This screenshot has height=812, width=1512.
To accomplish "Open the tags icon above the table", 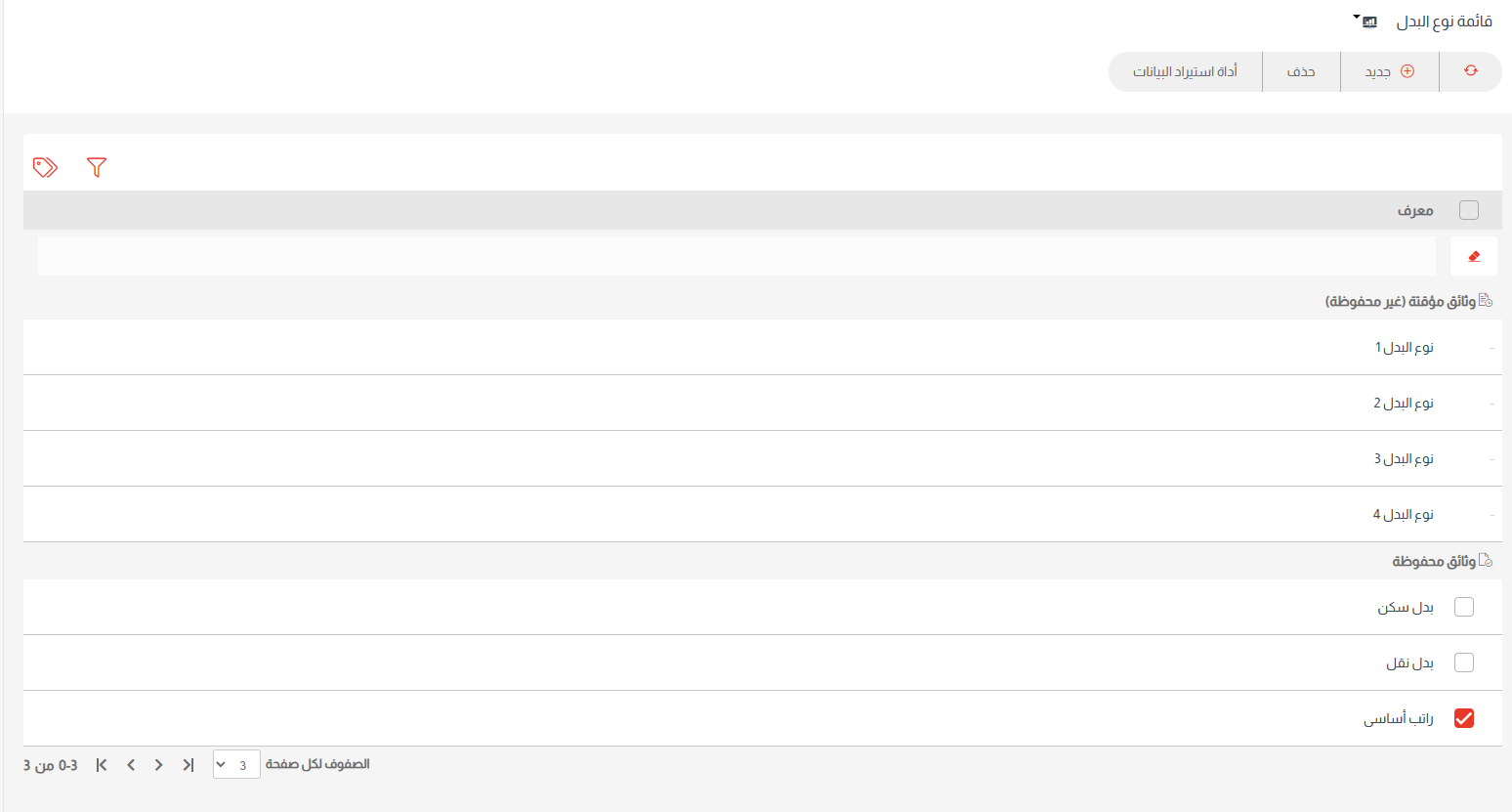I will pyautogui.click(x=45, y=167).
